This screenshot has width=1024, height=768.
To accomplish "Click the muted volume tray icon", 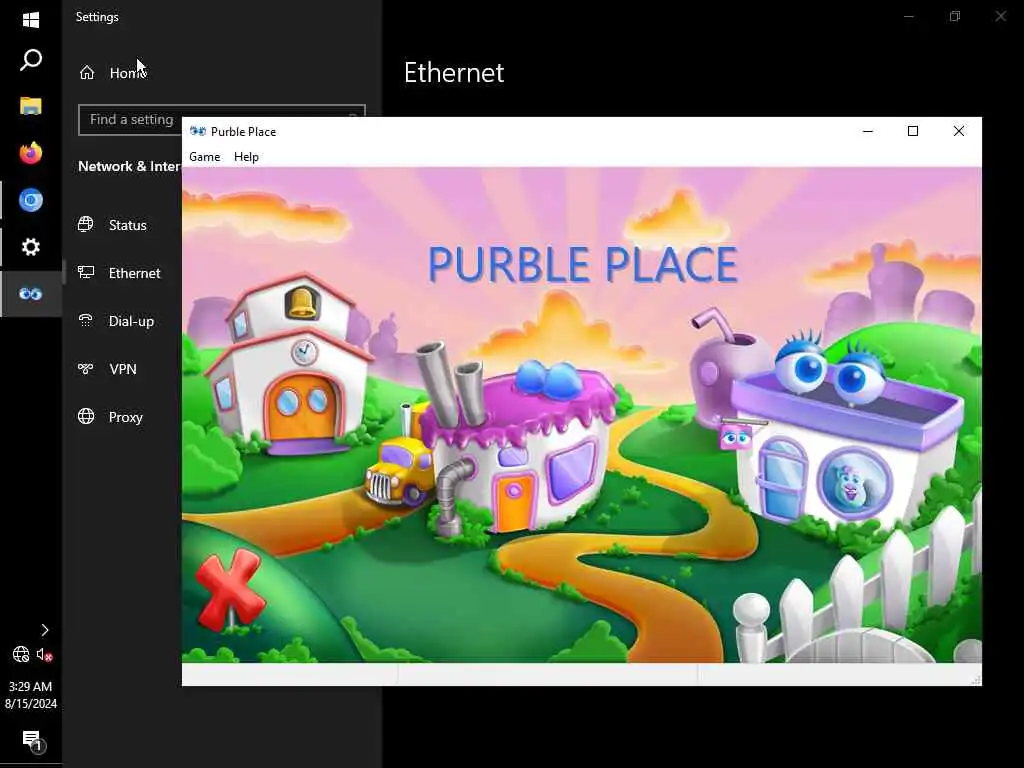I will click(x=44, y=654).
